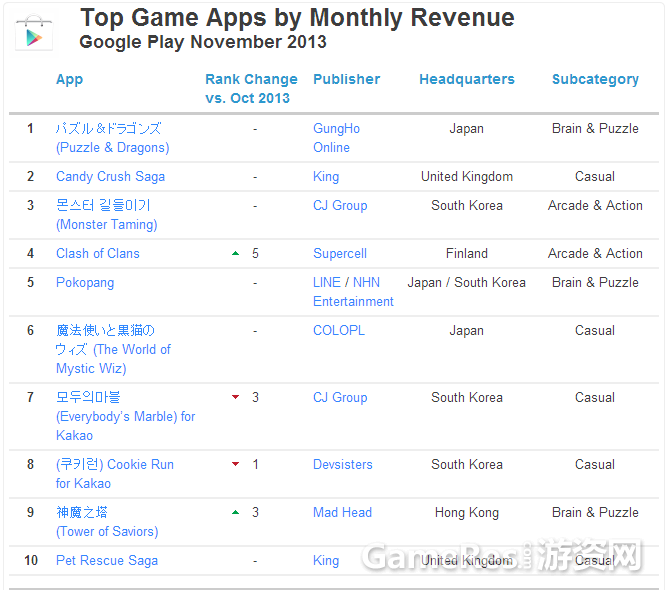Open the Puzzle & Dragons app link

(x=113, y=138)
